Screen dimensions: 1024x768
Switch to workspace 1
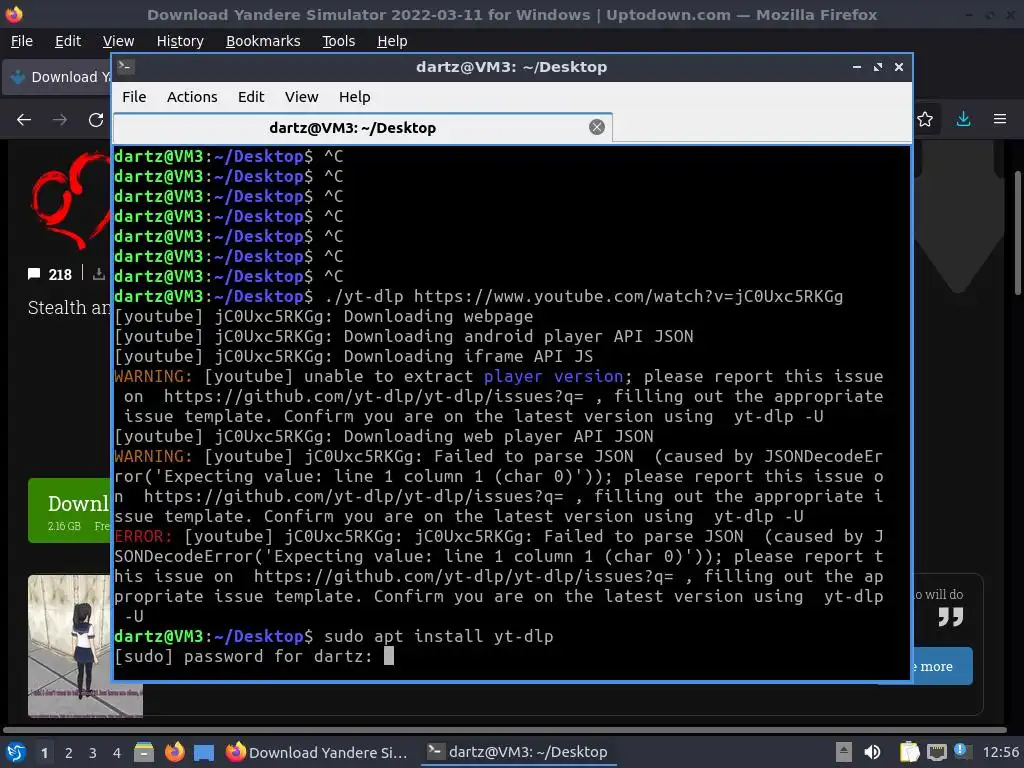pyautogui.click(x=44, y=752)
